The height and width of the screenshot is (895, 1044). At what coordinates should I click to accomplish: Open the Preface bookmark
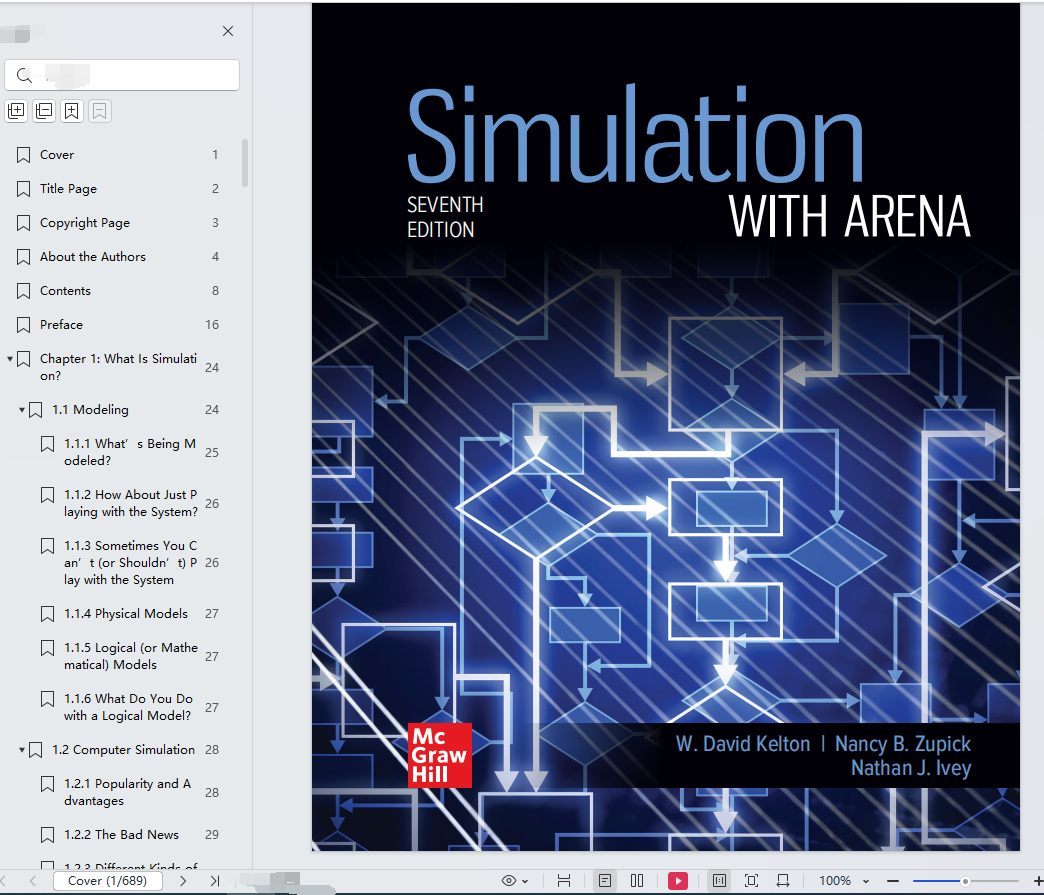(61, 324)
